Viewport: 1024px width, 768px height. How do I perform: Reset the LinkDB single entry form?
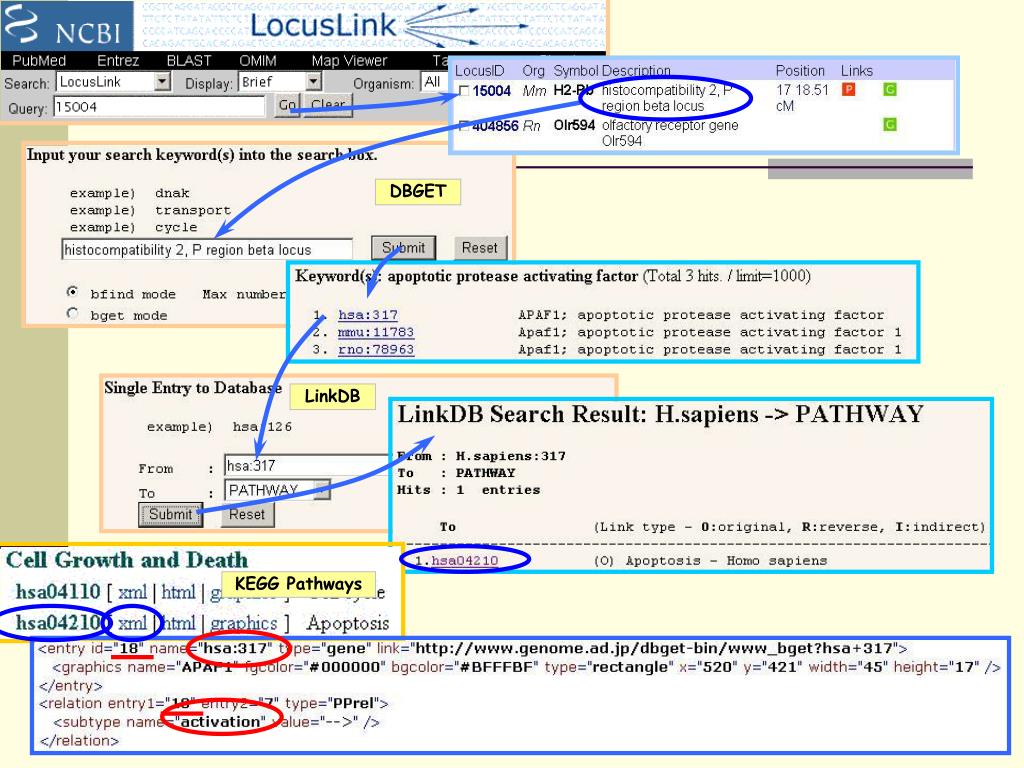246,514
